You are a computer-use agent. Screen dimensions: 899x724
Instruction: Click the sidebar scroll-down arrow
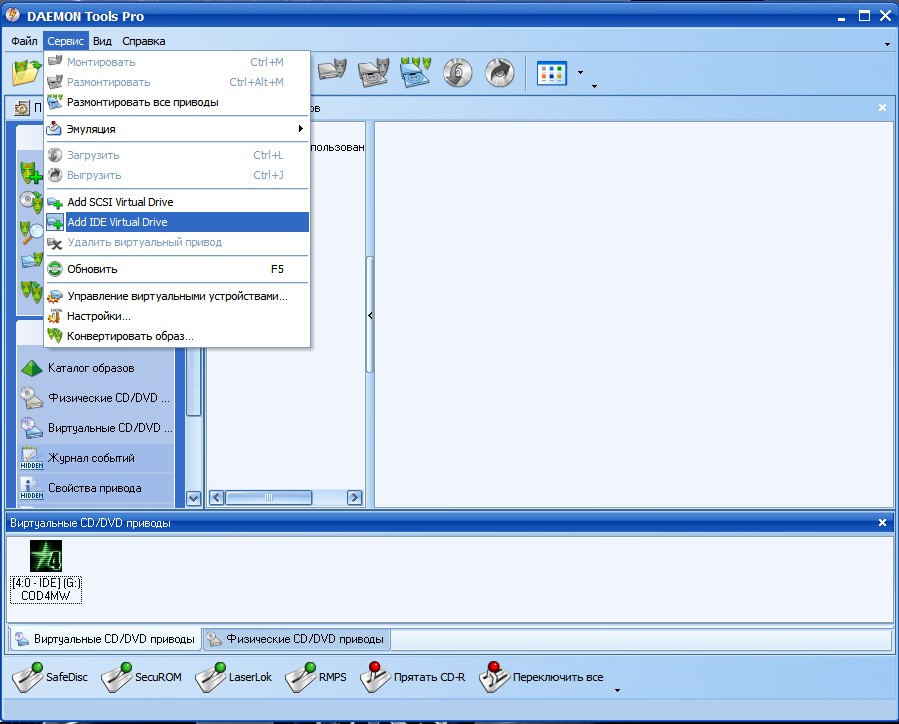pos(194,498)
